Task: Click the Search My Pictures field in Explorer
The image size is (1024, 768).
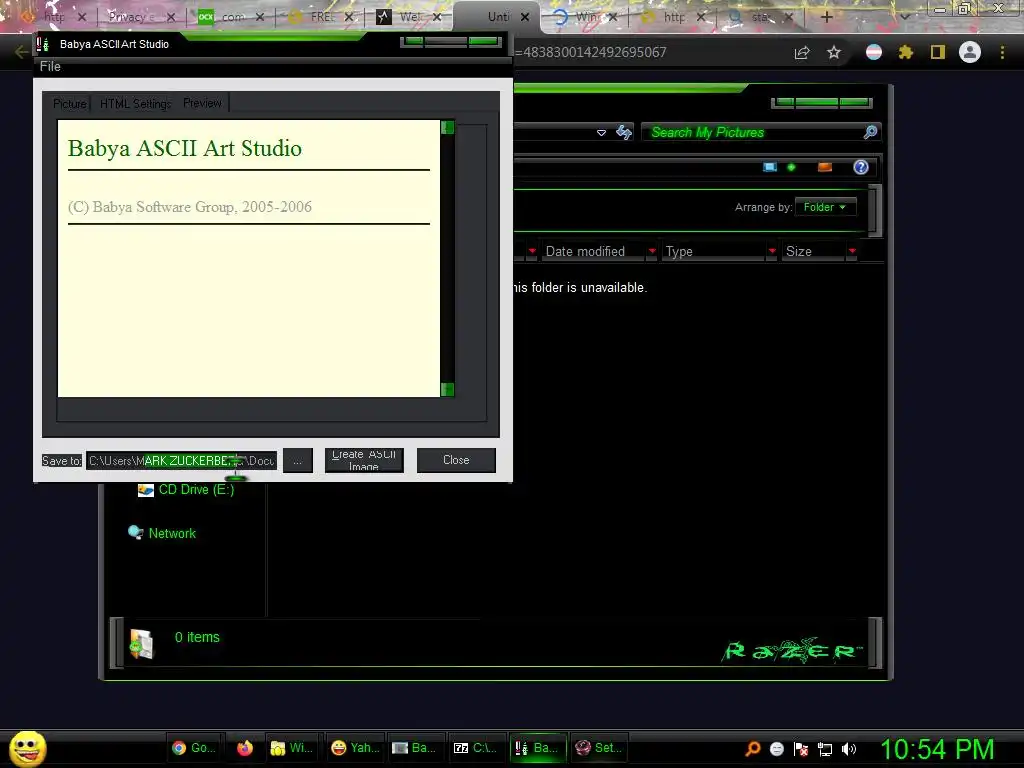Action: click(751, 132)
